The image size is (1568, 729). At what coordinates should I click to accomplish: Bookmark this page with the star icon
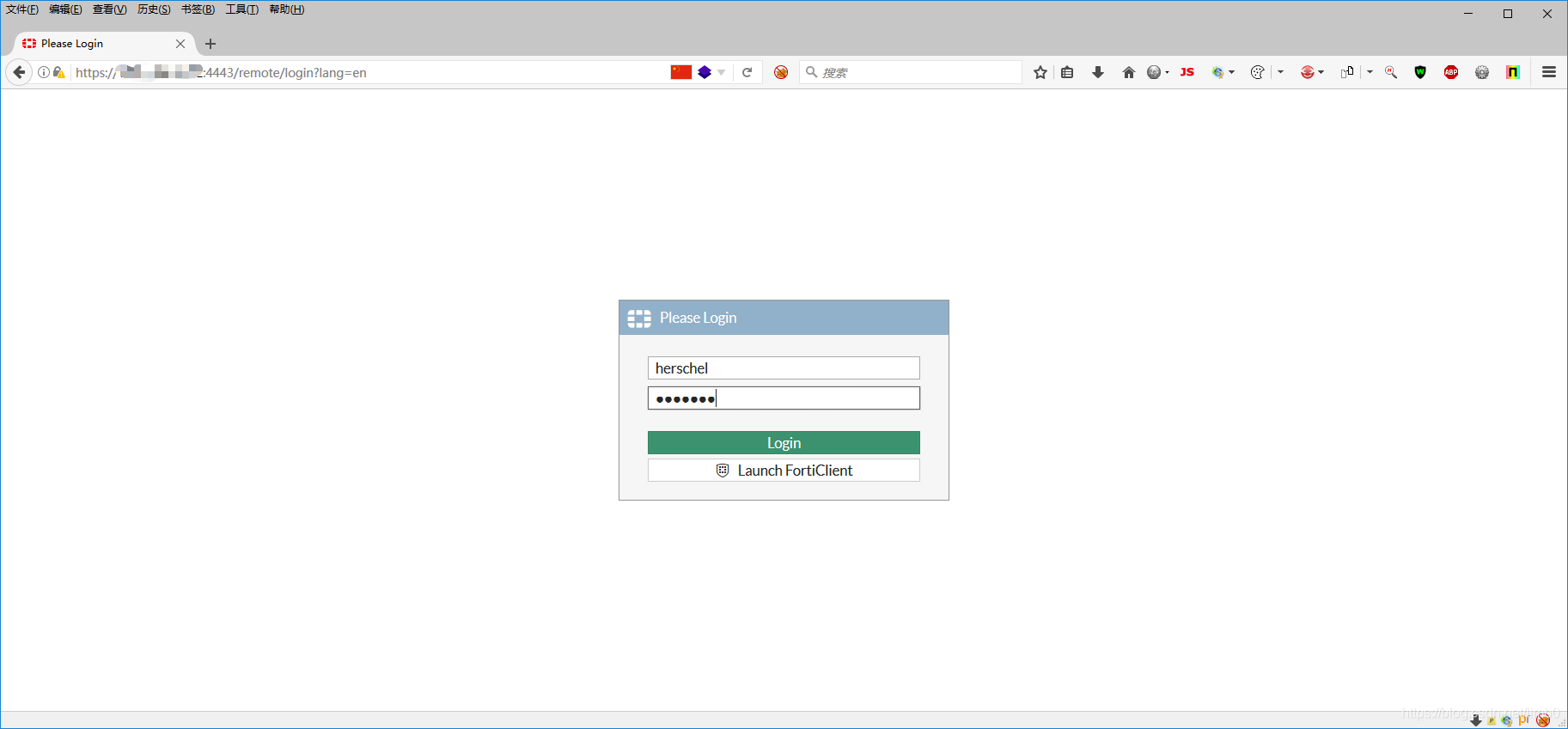[1040, 72]
